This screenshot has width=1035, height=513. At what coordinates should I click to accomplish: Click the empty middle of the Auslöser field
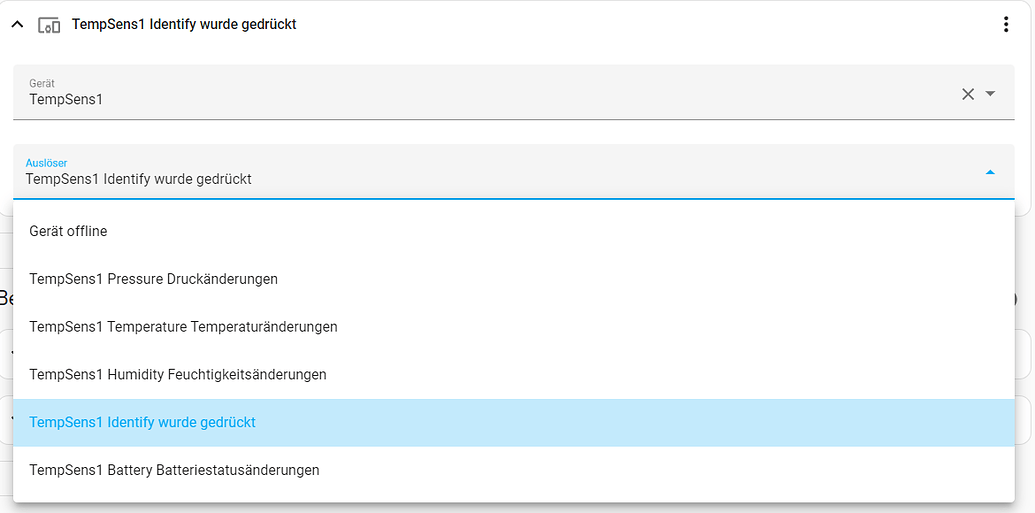[x=600, y=173]
